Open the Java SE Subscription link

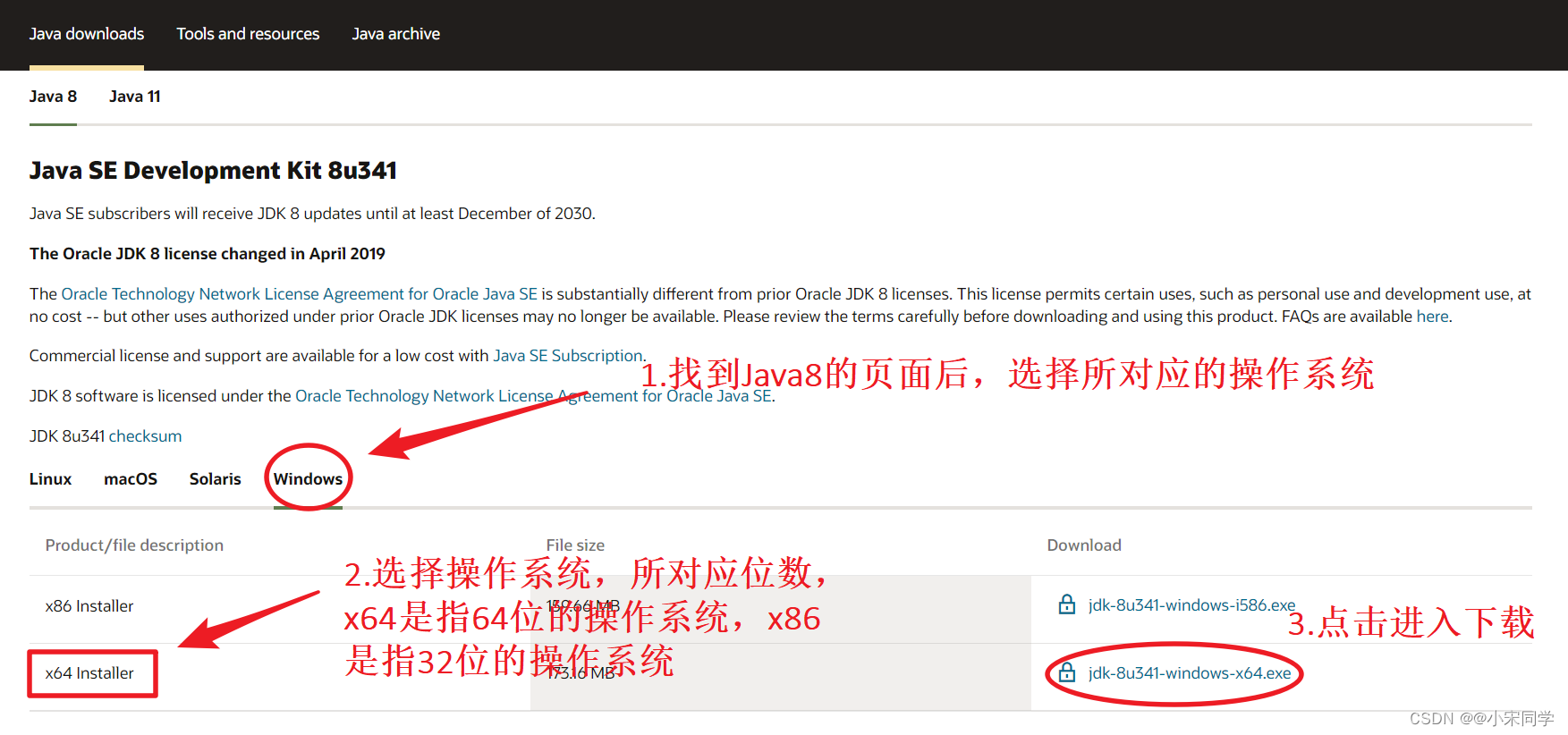(x=568, y=356)
